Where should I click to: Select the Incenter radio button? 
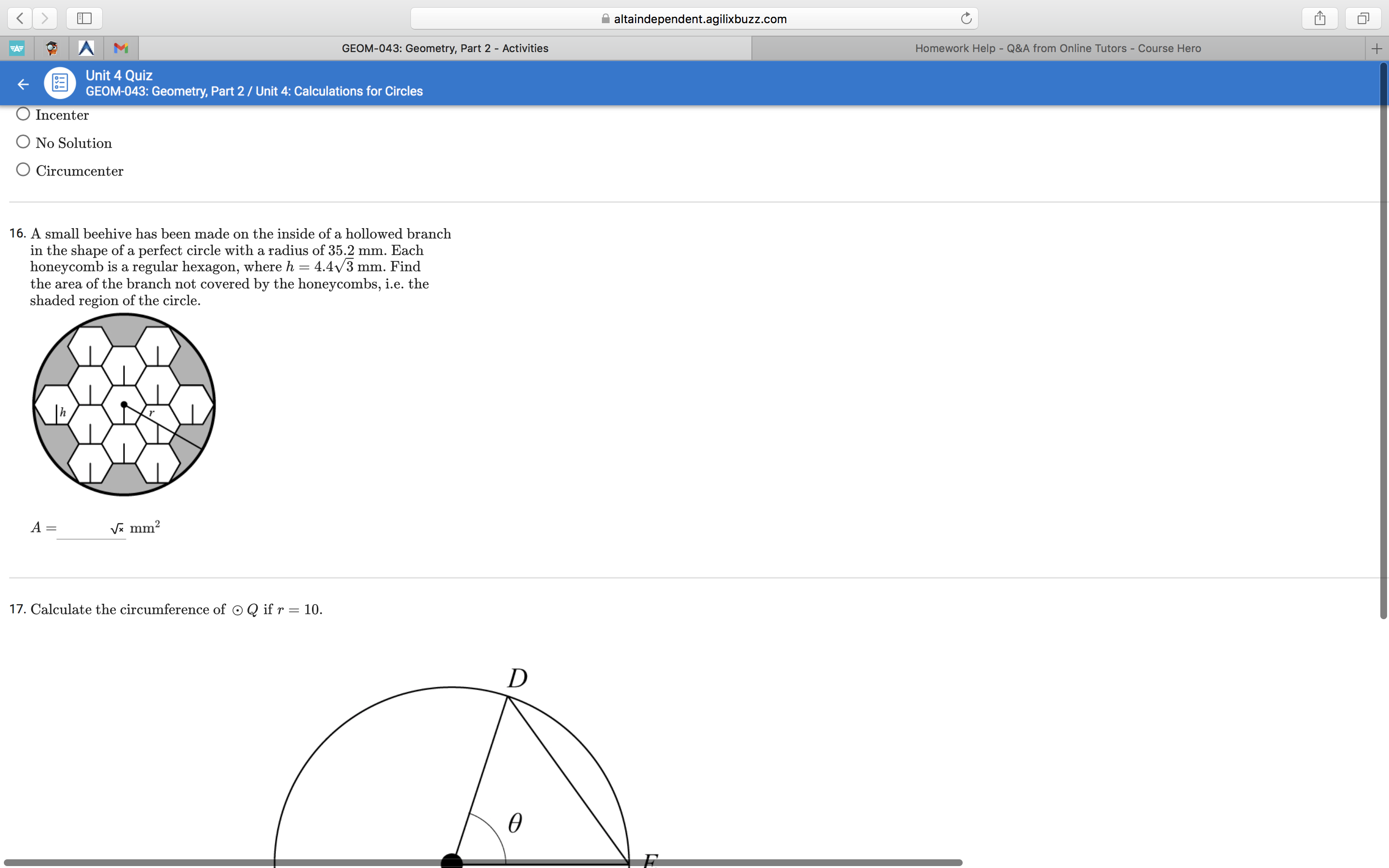(x=22, y=114)
